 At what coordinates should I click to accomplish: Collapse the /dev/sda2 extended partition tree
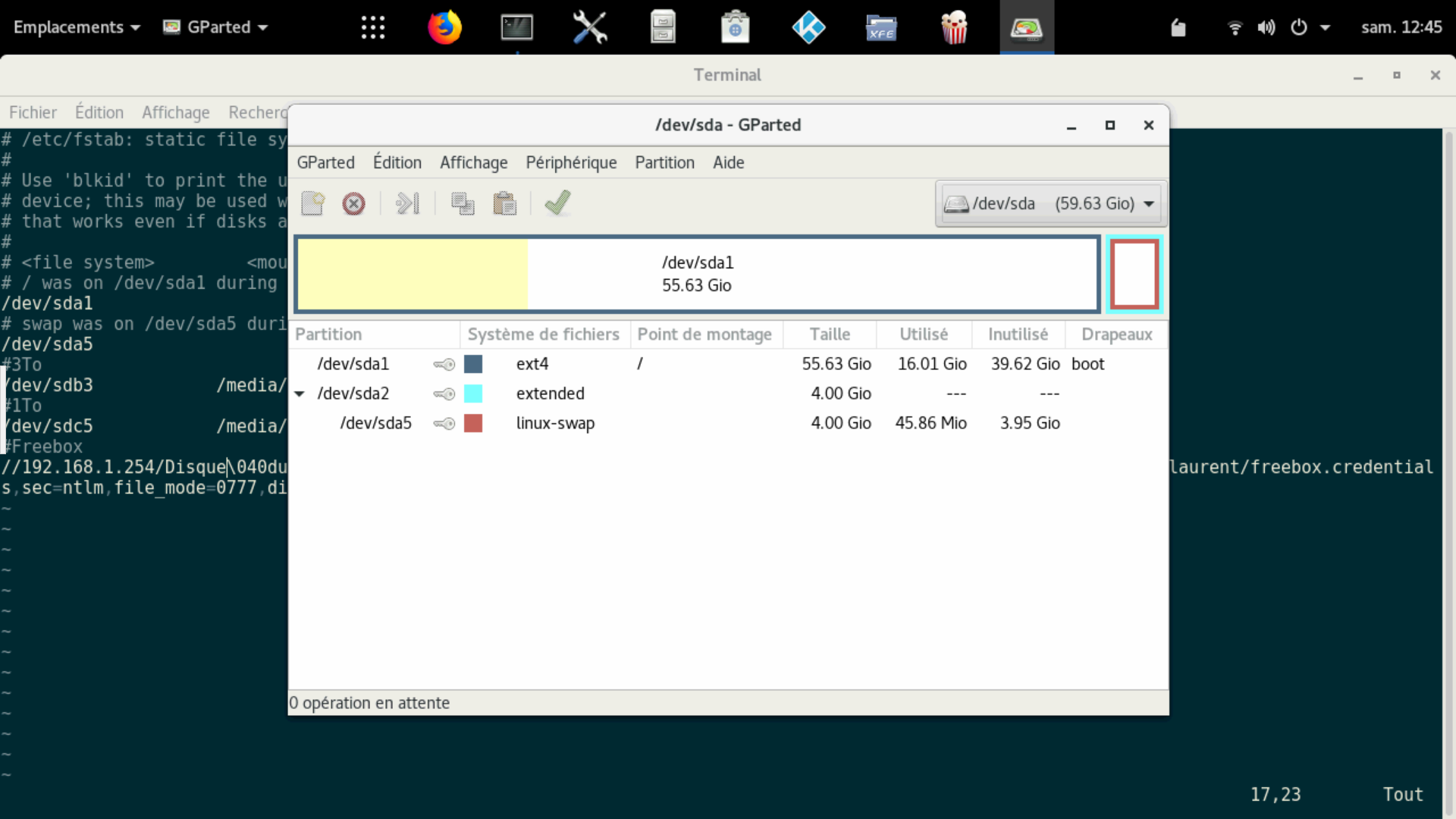click(300, 394)
